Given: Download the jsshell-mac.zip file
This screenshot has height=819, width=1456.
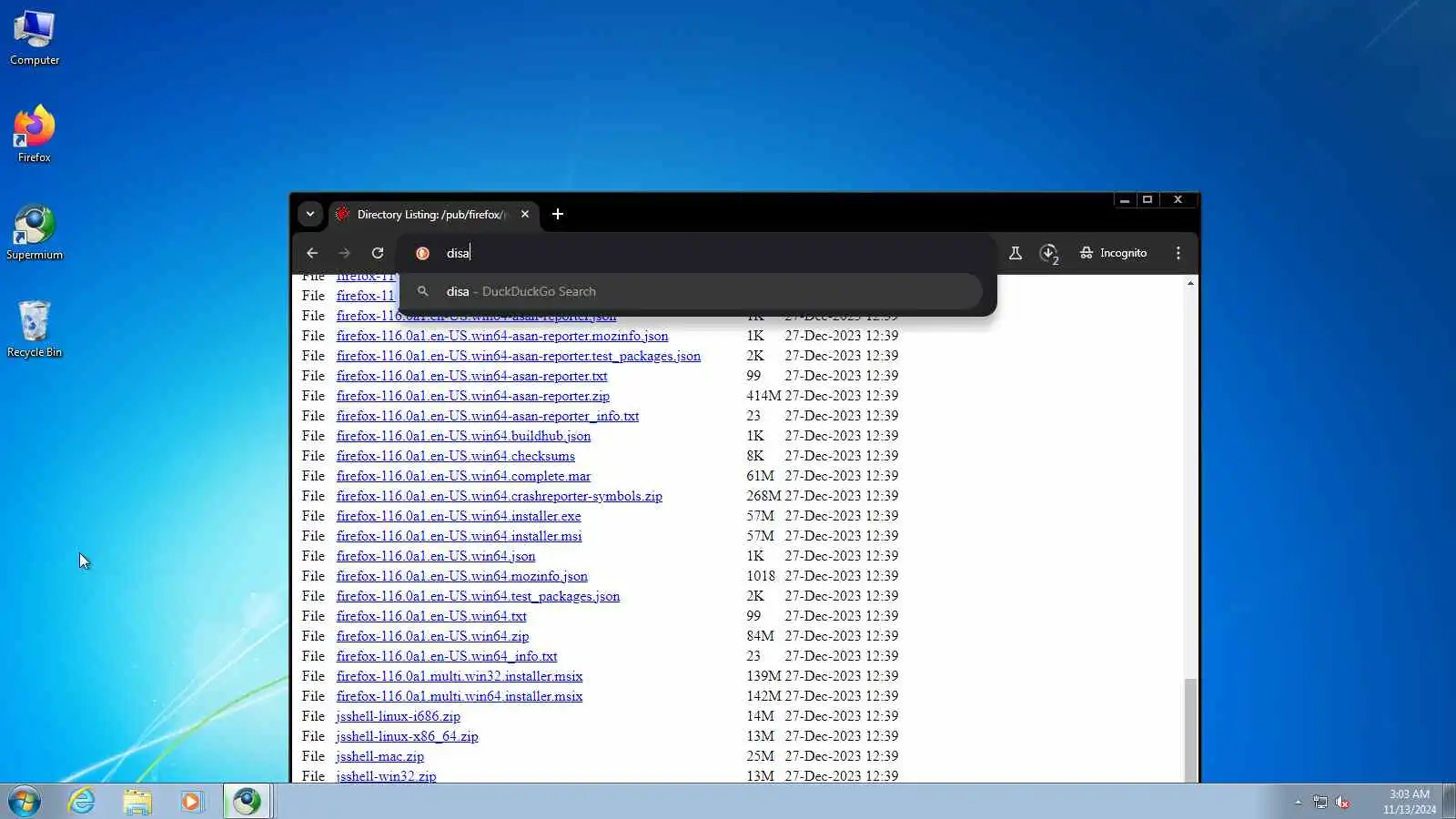Looking at the screenshot, I should click(380, 756).
